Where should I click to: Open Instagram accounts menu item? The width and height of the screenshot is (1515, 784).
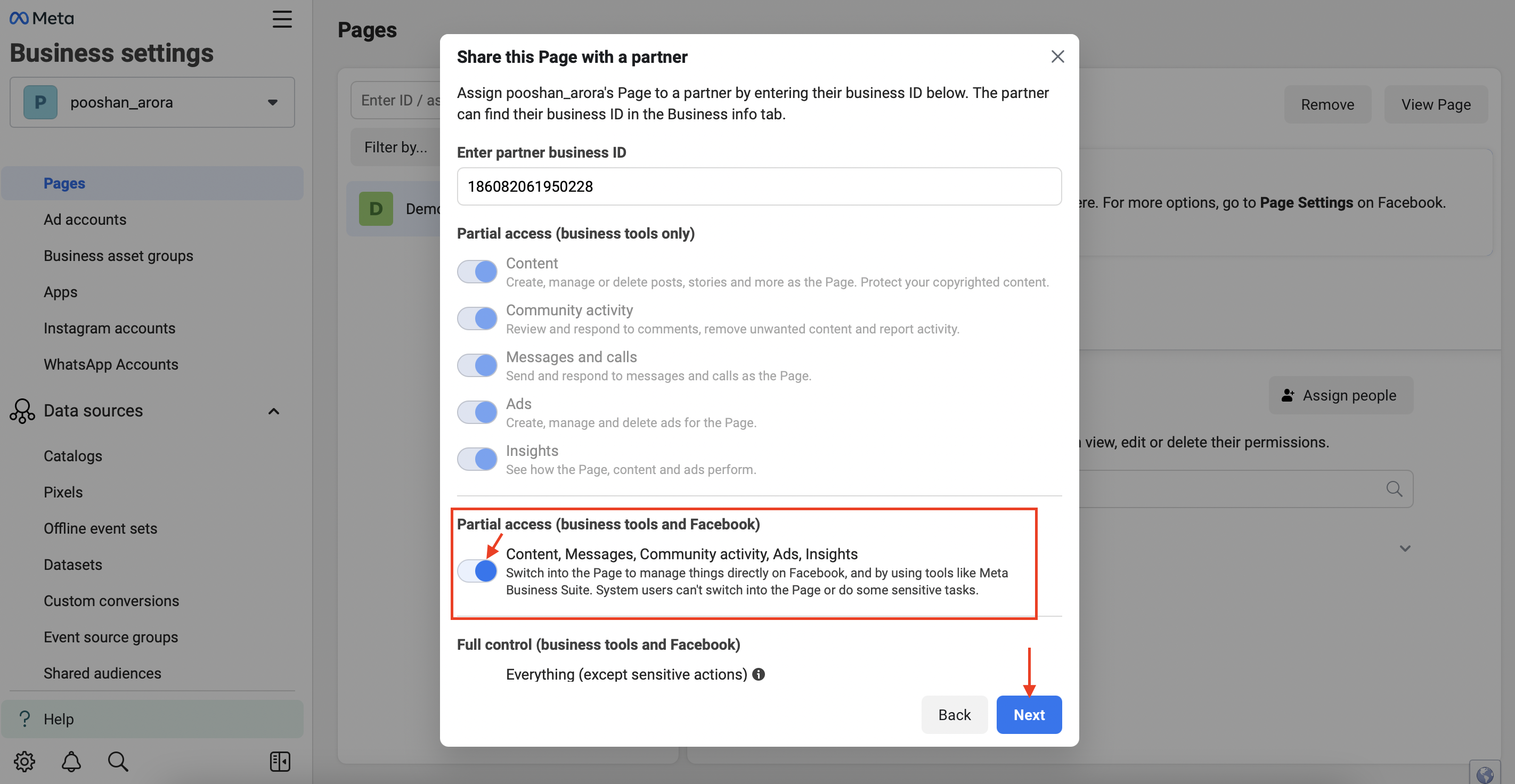tap(109, 328)
